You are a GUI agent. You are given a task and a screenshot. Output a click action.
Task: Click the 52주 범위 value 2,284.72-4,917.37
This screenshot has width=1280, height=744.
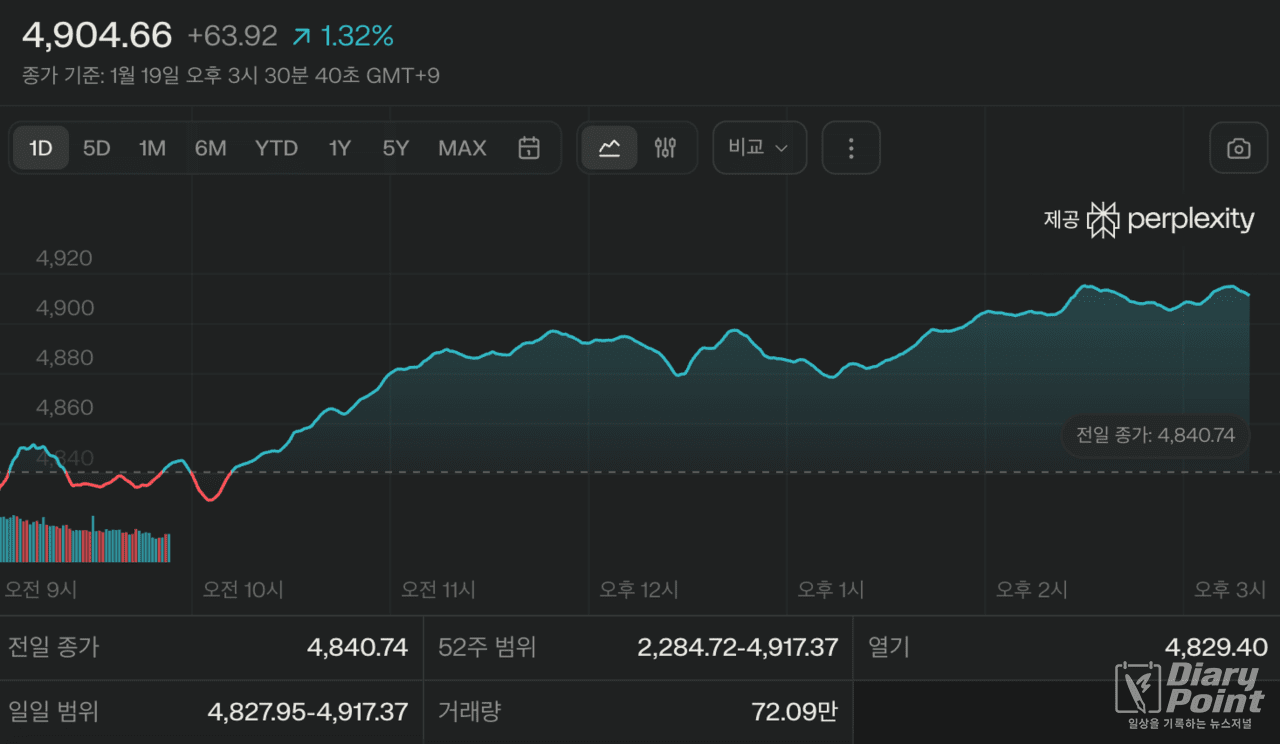pos(738,647)
